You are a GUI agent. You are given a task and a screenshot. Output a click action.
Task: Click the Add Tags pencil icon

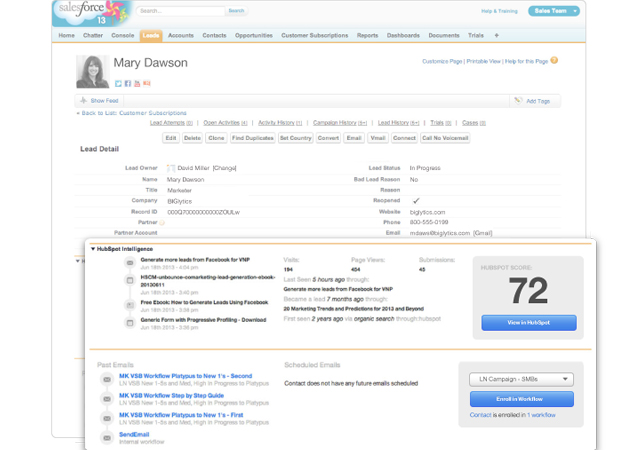point(518,100)
